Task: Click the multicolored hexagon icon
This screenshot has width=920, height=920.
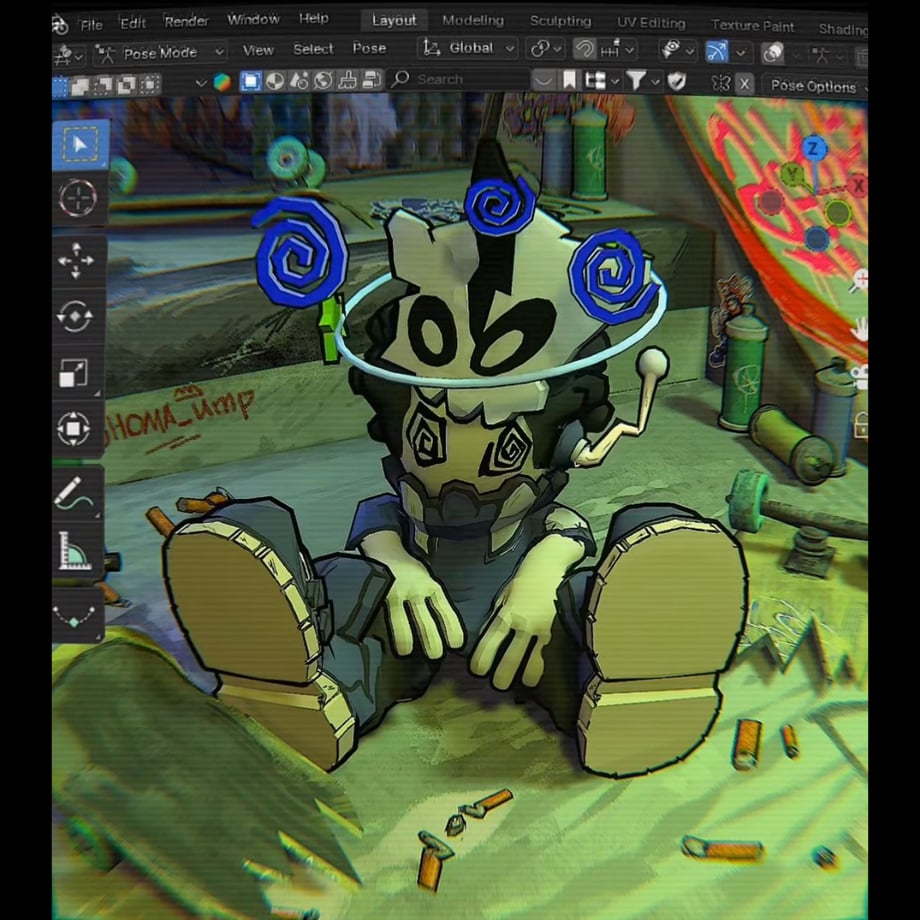Action: (222, 82)
